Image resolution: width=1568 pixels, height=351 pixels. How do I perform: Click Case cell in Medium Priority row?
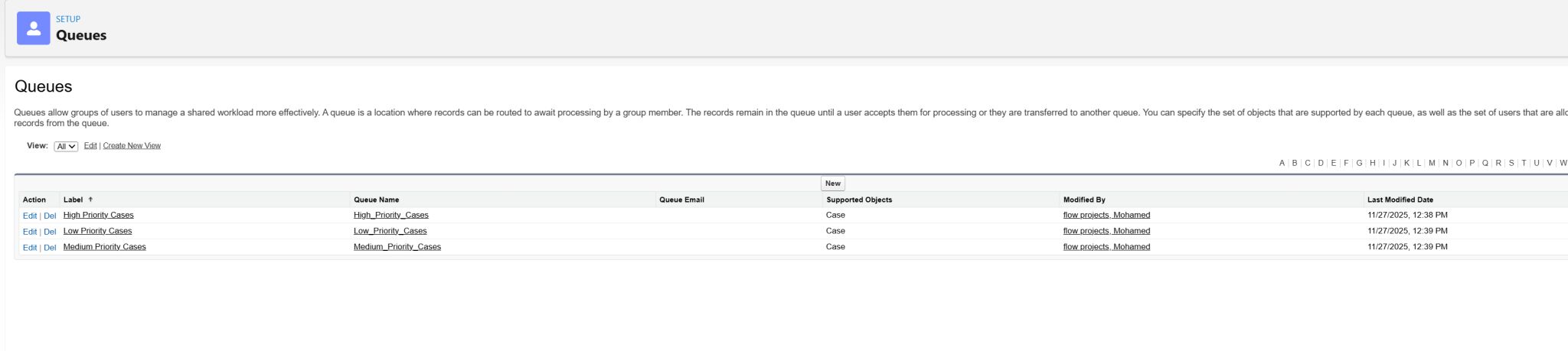click(835, 247)
